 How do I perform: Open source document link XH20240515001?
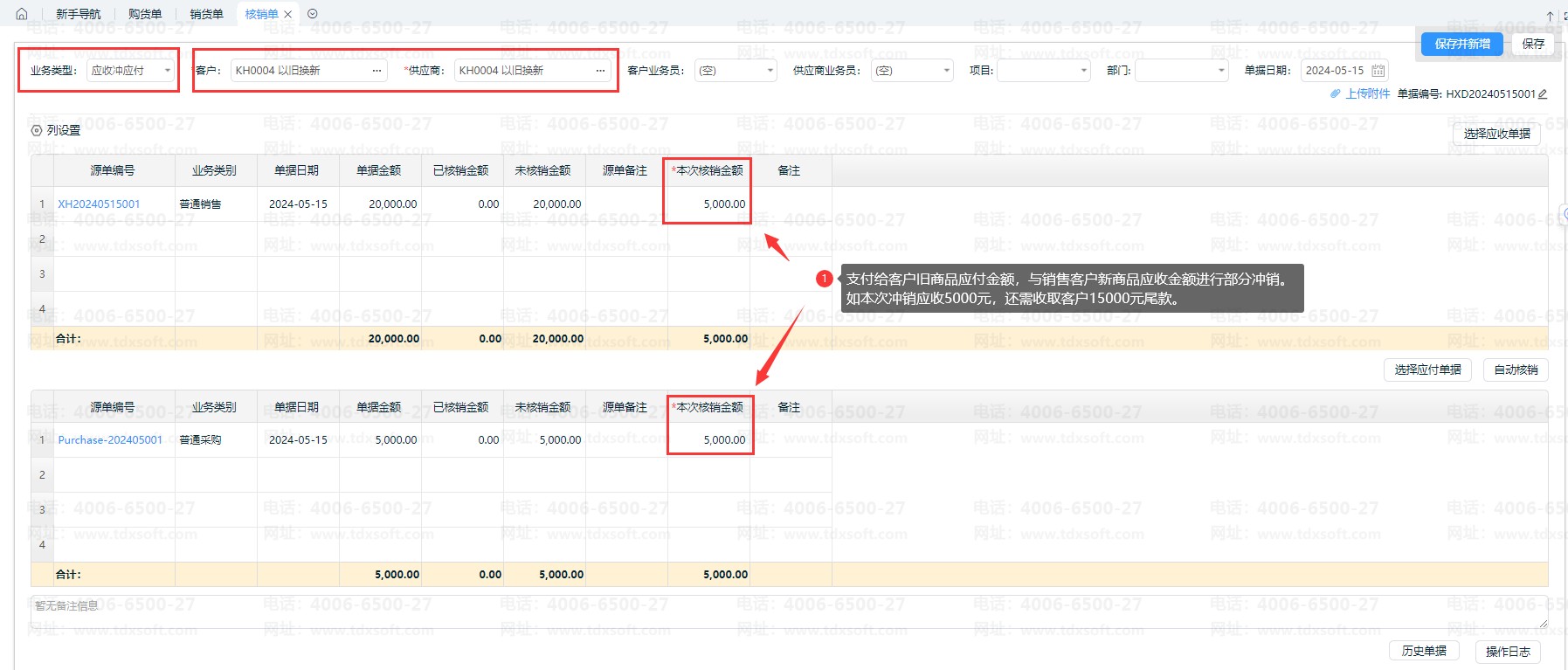tap(99, 204)
